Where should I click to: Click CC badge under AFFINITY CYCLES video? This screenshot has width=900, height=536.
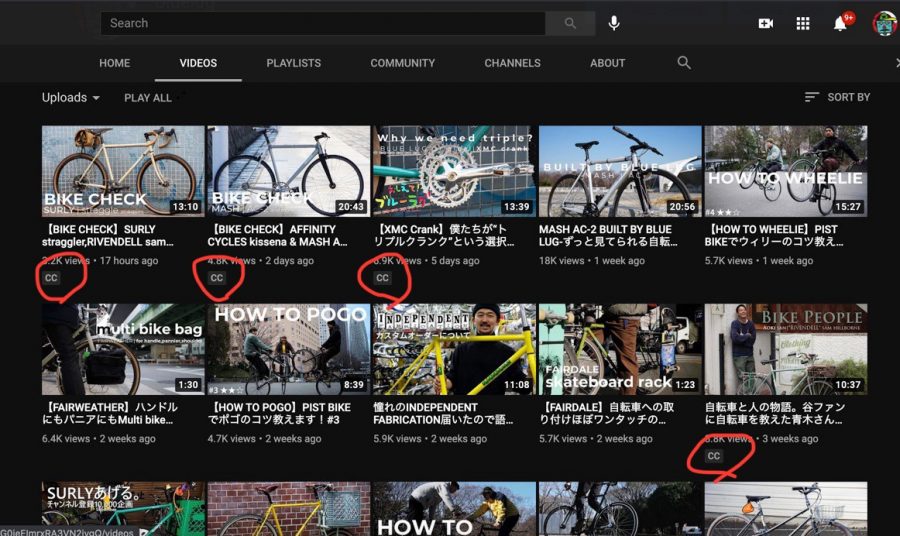coord(217,278)
